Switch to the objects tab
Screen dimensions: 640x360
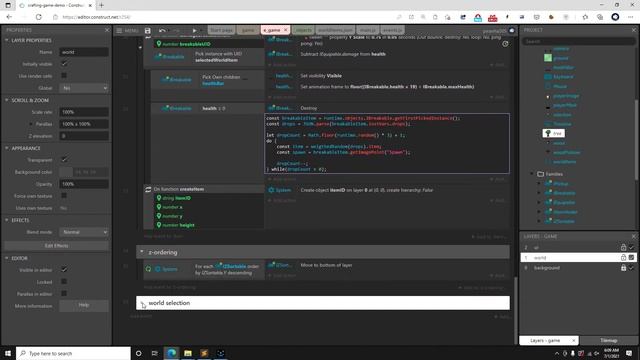pos(303,30)
